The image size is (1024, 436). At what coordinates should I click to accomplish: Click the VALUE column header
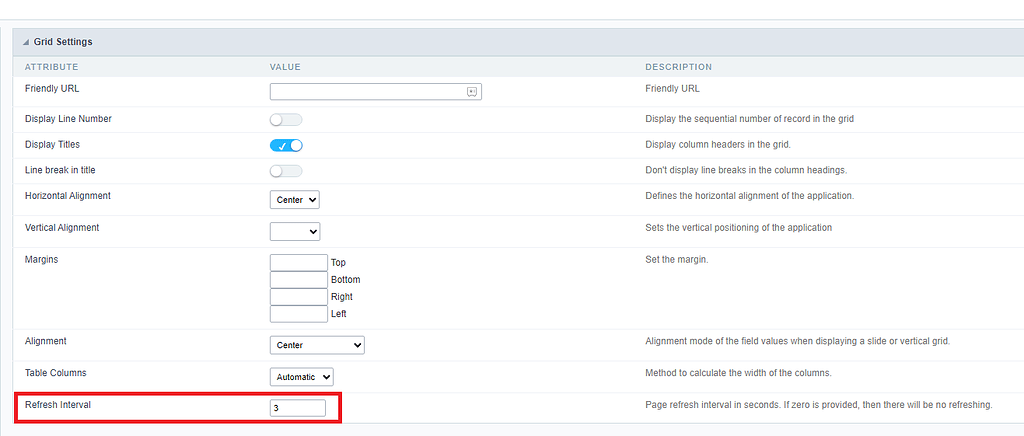[x=285, y=67]
